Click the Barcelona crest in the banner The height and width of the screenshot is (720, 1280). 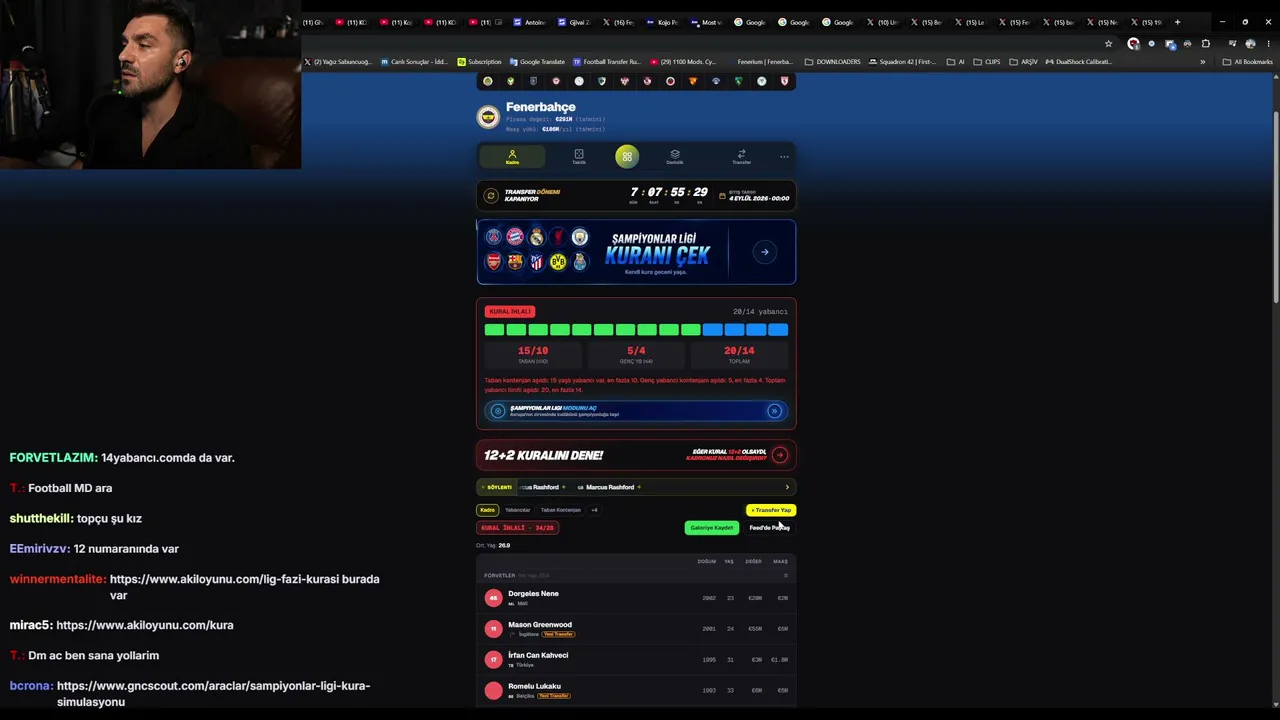pyautogui.click(x=515, y=262)
